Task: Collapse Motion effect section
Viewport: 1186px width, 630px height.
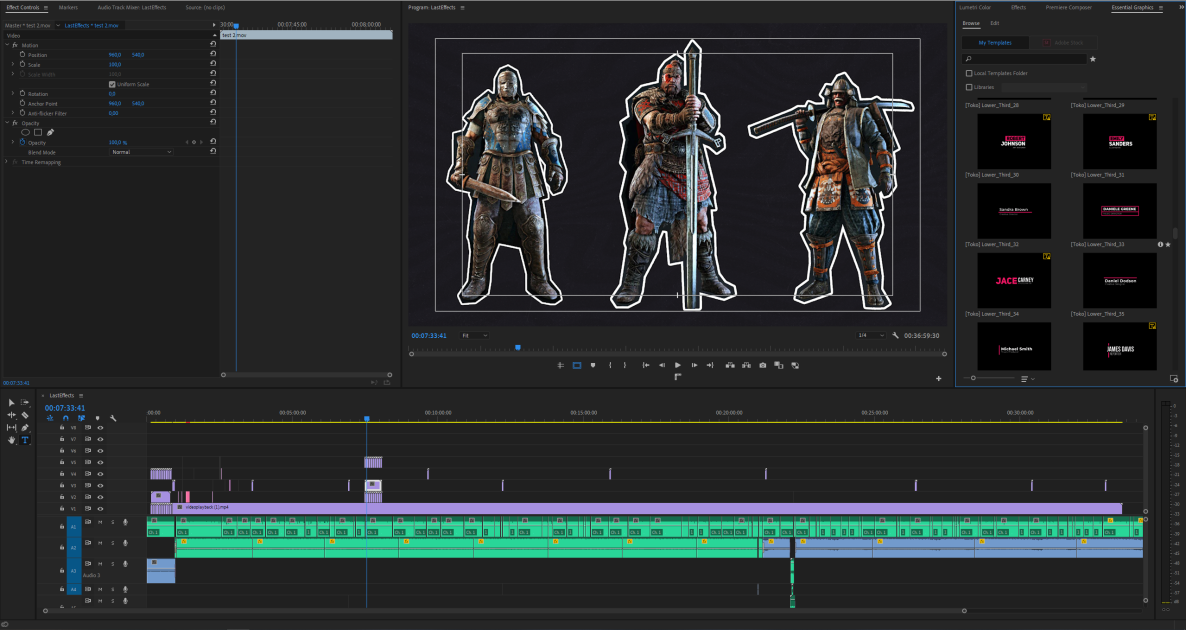Action: (7, 45)
